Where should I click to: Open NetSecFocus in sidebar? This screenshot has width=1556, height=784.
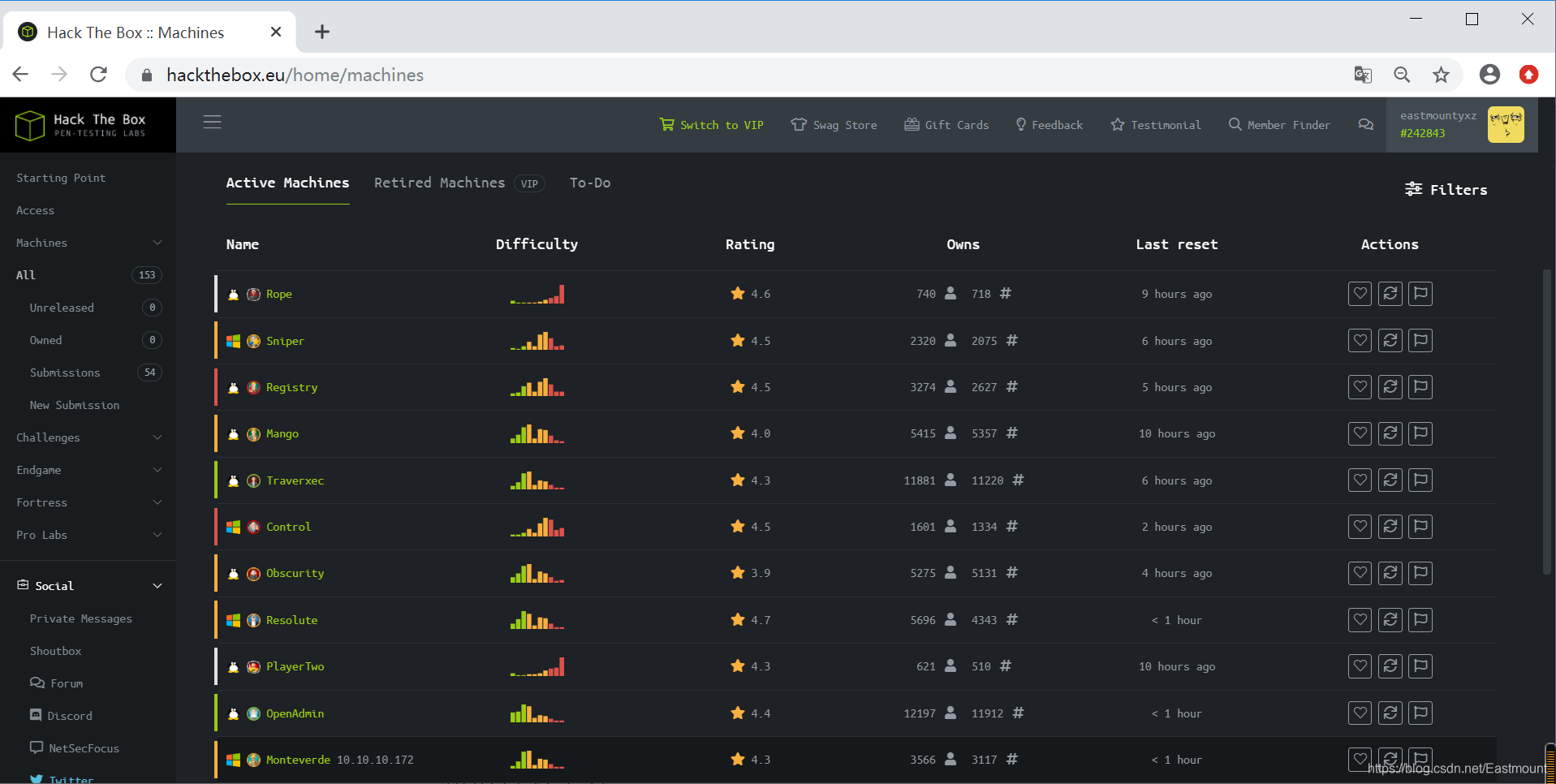coord(75,748)
